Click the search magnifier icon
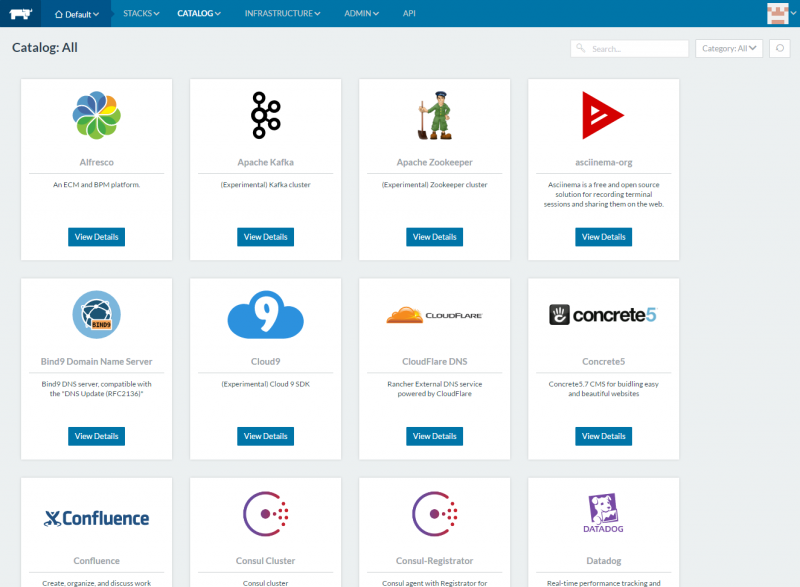The height and width of the screenshot is (587, 800). point(581,48)
